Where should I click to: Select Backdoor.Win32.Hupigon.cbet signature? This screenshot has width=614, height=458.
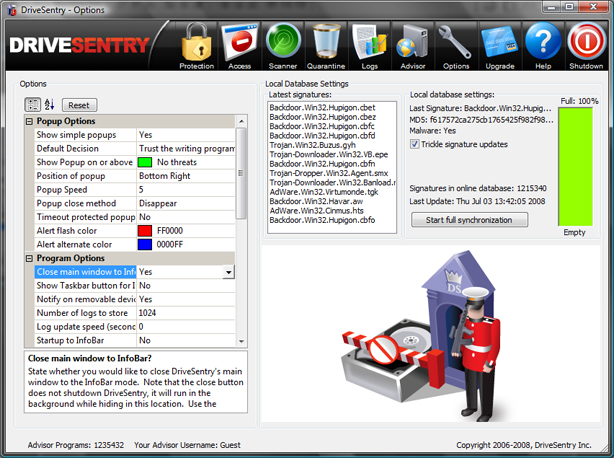322,107
